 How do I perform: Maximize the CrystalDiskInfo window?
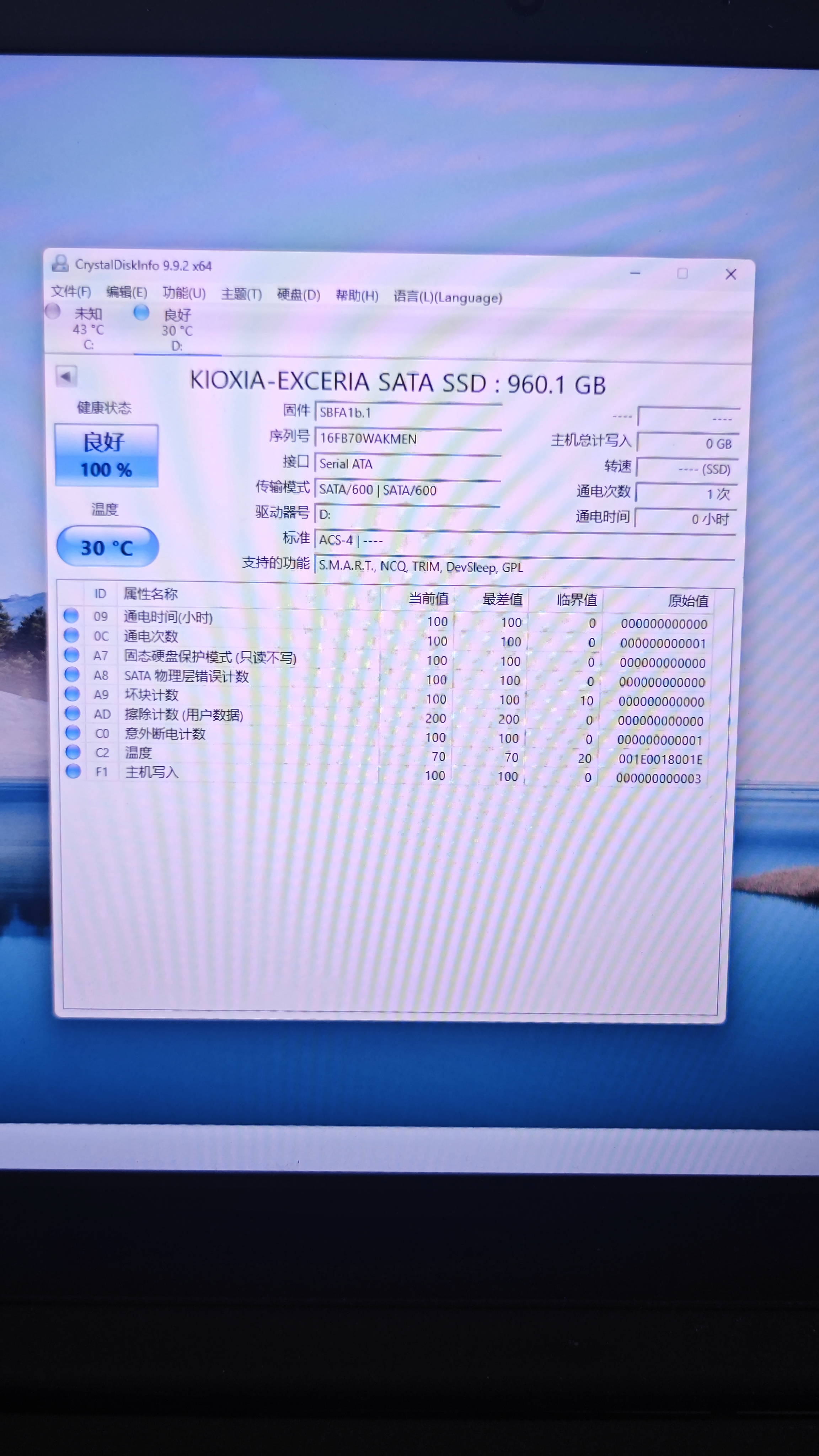pyautogui.click(x=683, y=274)
